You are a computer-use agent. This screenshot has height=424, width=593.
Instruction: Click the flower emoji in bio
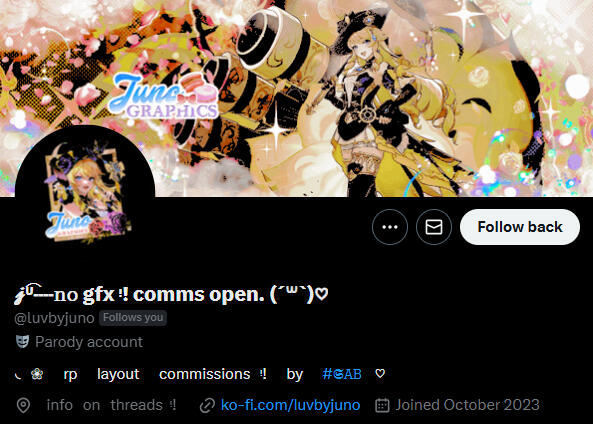pyautogui.click(x=37, y=374)
